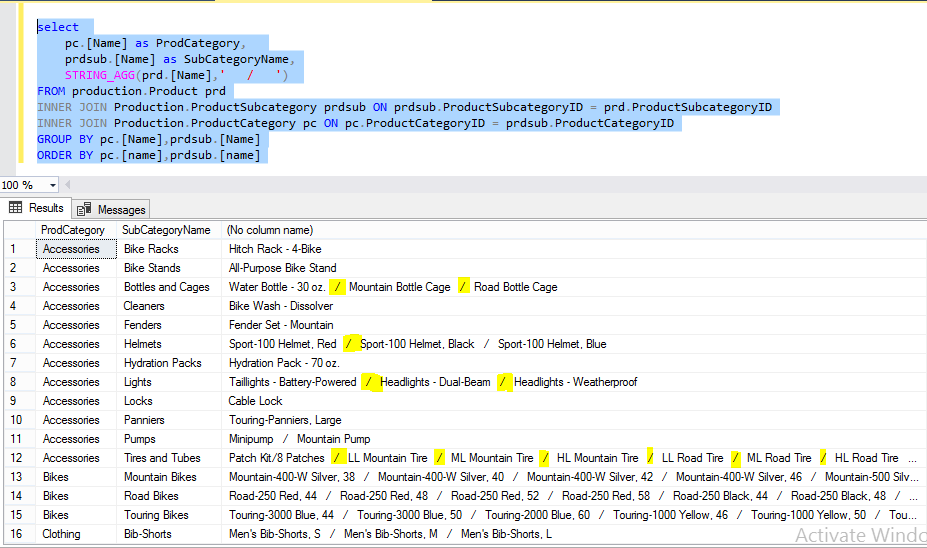Click the select keyword in the query
The height and width of the screenshot is (548, 927).
click(58, 27)
